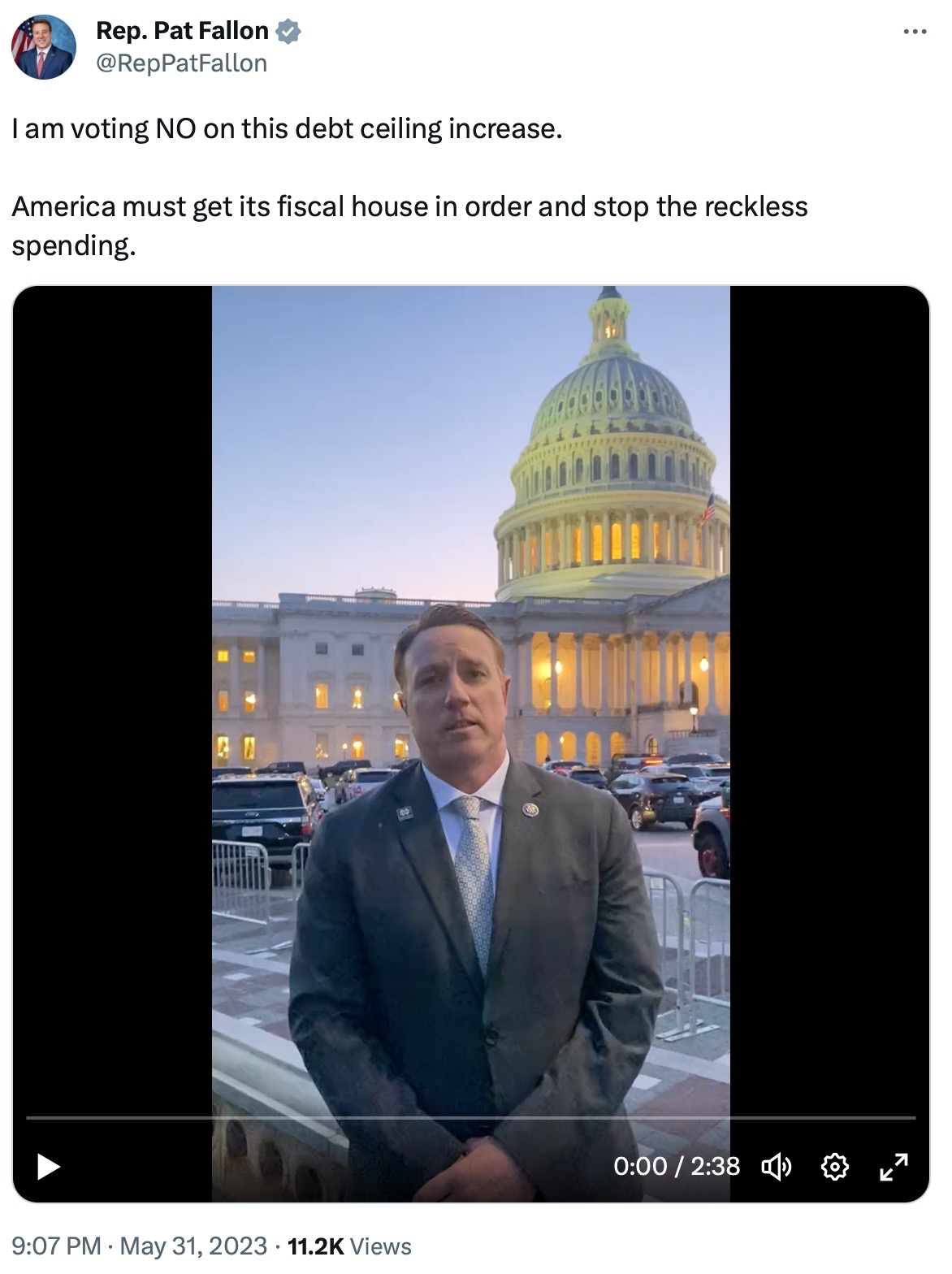This screenshot has width=952, height=1274.
Task: Open the three-dot more options menu
Action: coord(915,32)
